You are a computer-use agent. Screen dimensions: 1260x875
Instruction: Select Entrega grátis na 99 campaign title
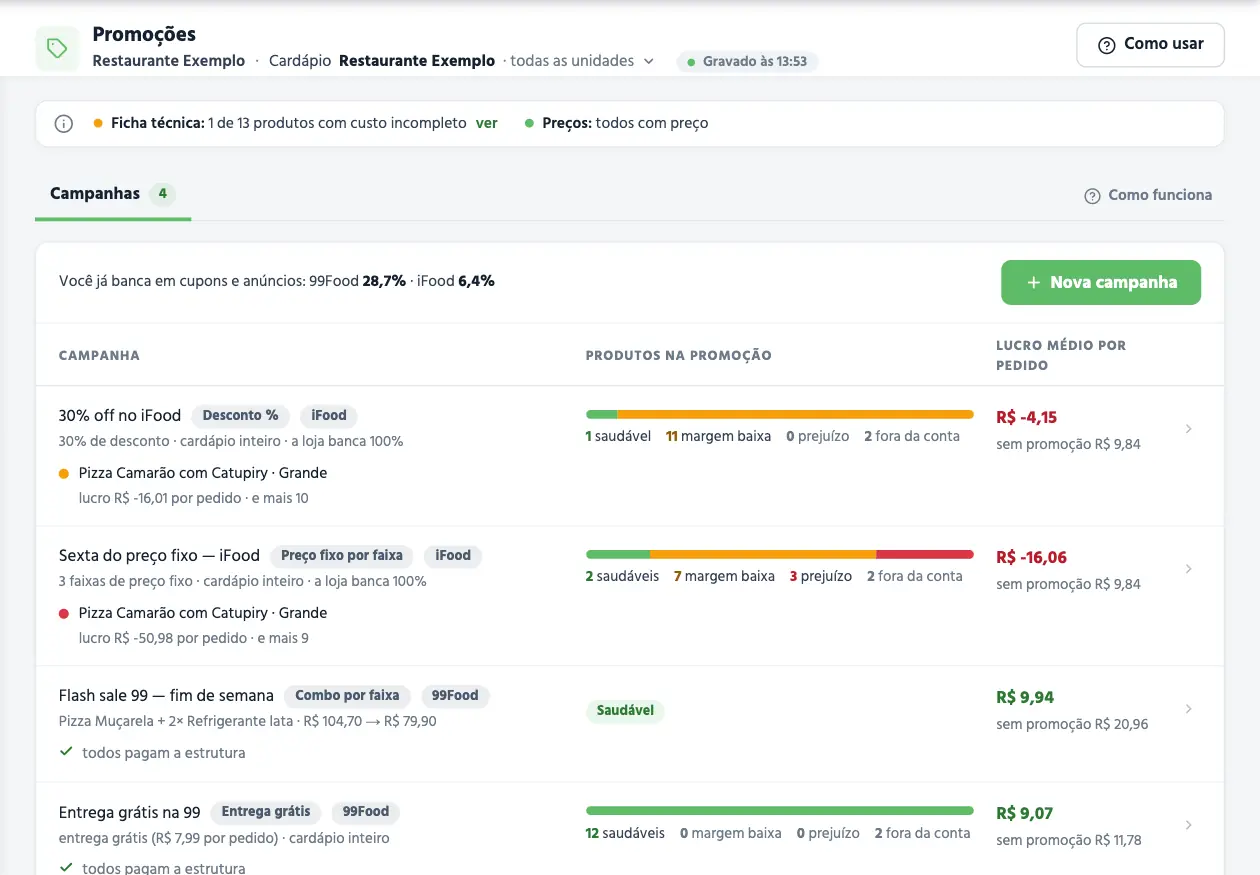[x=130, y=812]
